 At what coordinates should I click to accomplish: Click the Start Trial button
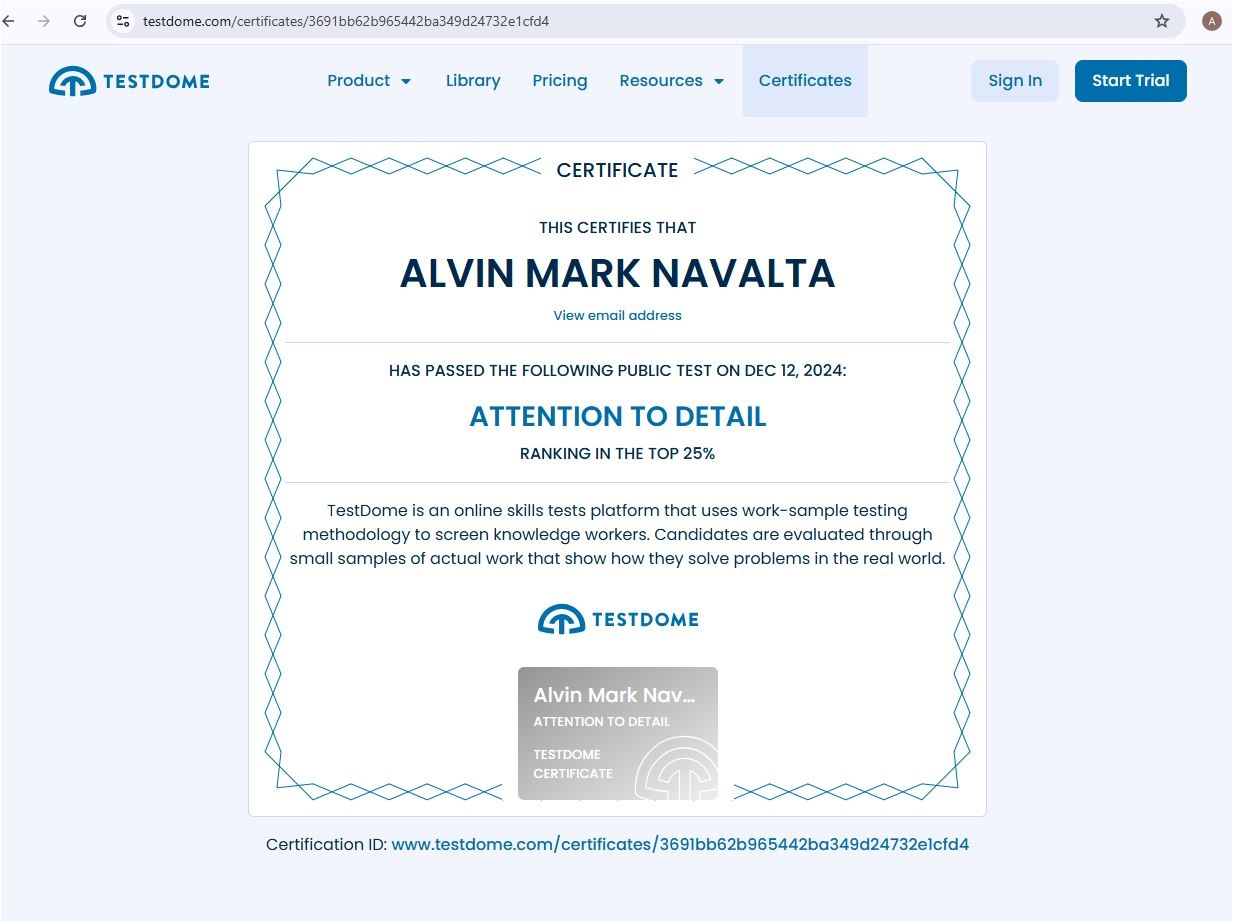click(1130, 81)
